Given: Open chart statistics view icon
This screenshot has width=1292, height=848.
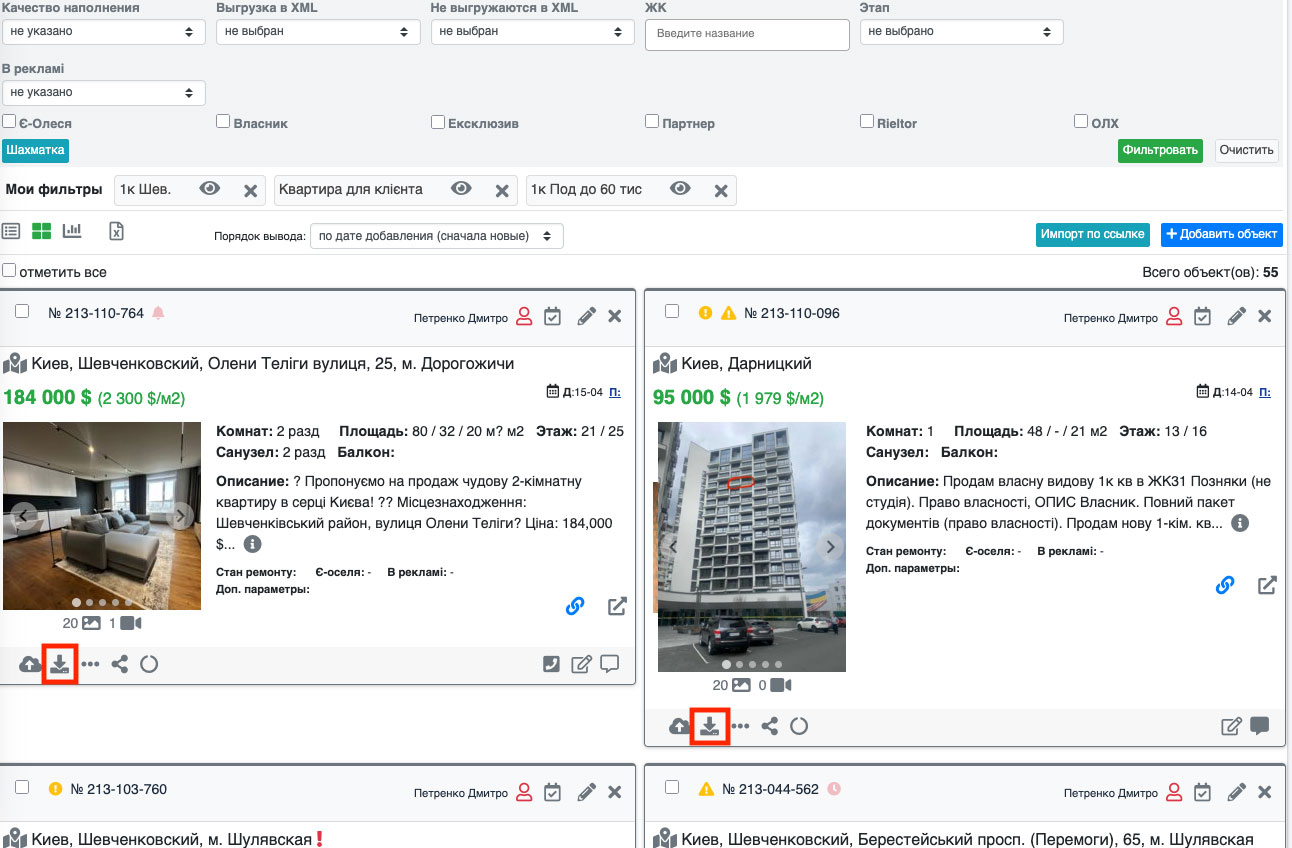Looking at the screenshot, I should (x=72, y=231).
